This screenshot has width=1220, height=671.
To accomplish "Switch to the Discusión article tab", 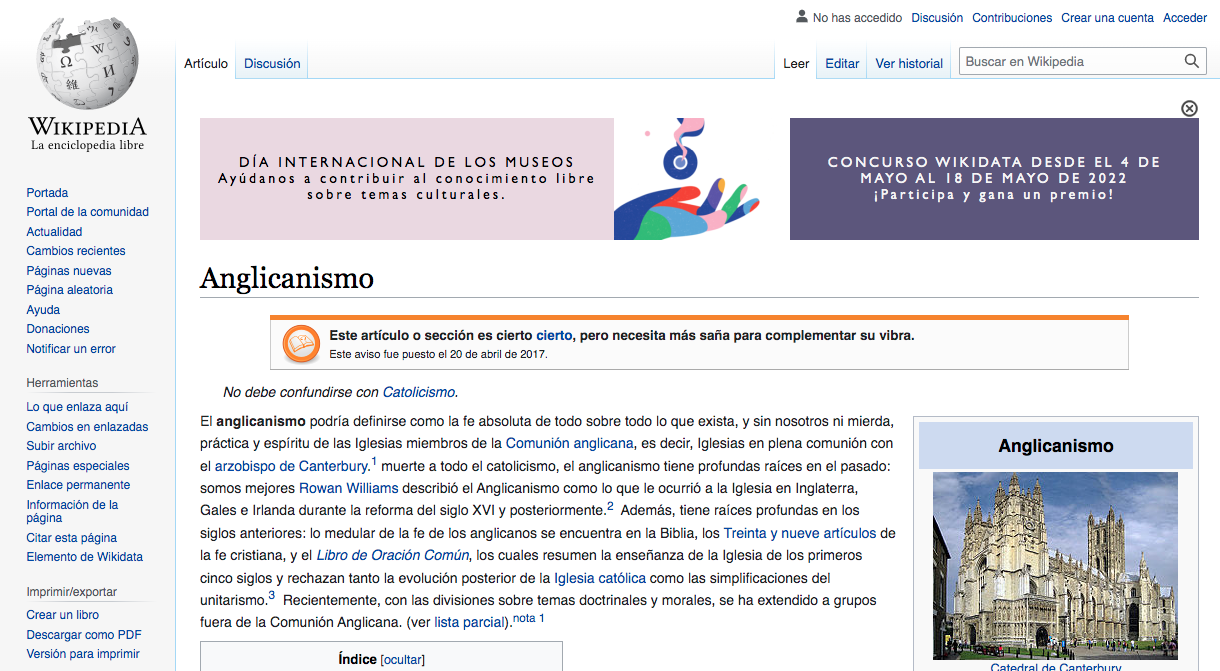I will point(272,63).
